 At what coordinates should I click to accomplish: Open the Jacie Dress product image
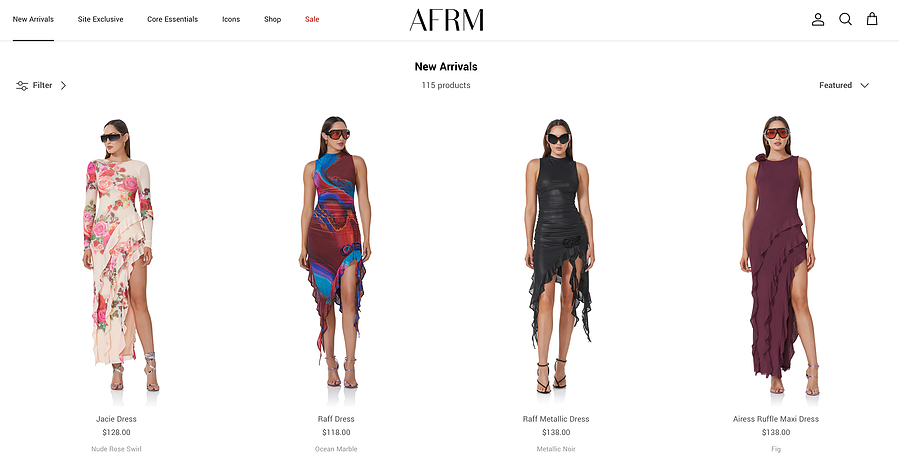click(116, 255)
